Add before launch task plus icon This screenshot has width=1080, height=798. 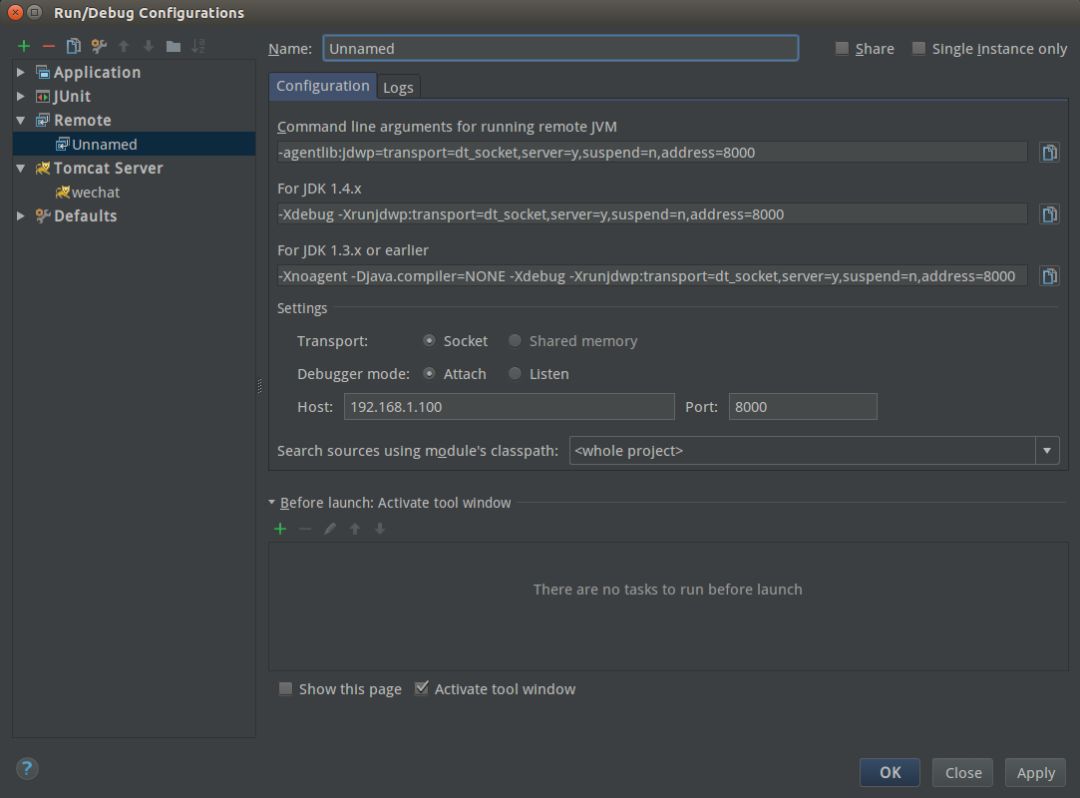click(280, 529)
